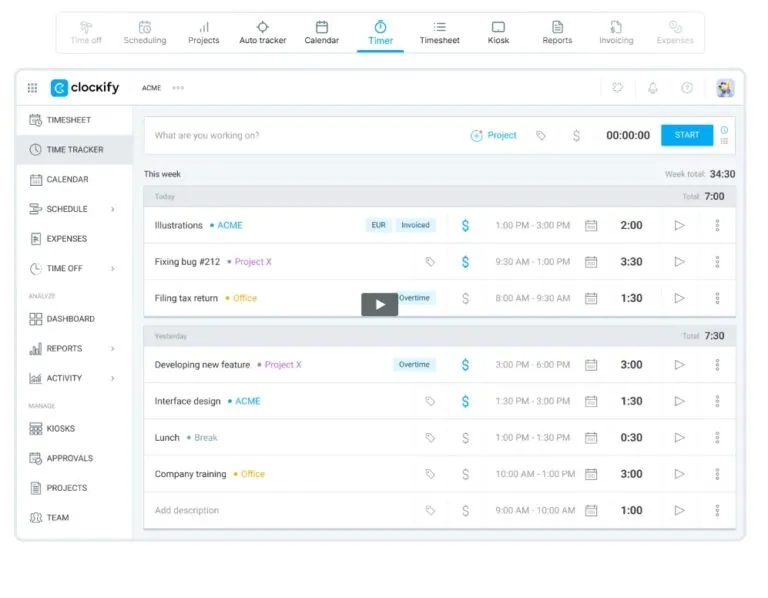Open Dashboard in the sidebar
Viewport: 768px width, 598px height.
click(74, 319)
